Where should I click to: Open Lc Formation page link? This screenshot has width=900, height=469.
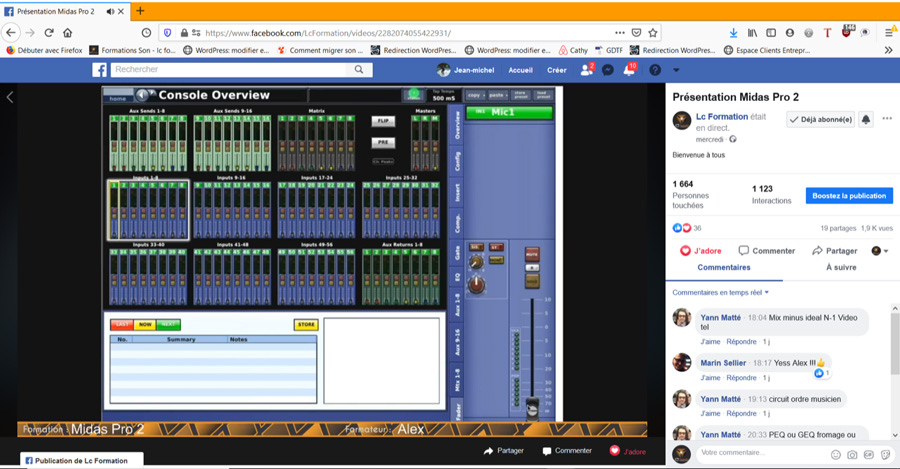[722, 117]
